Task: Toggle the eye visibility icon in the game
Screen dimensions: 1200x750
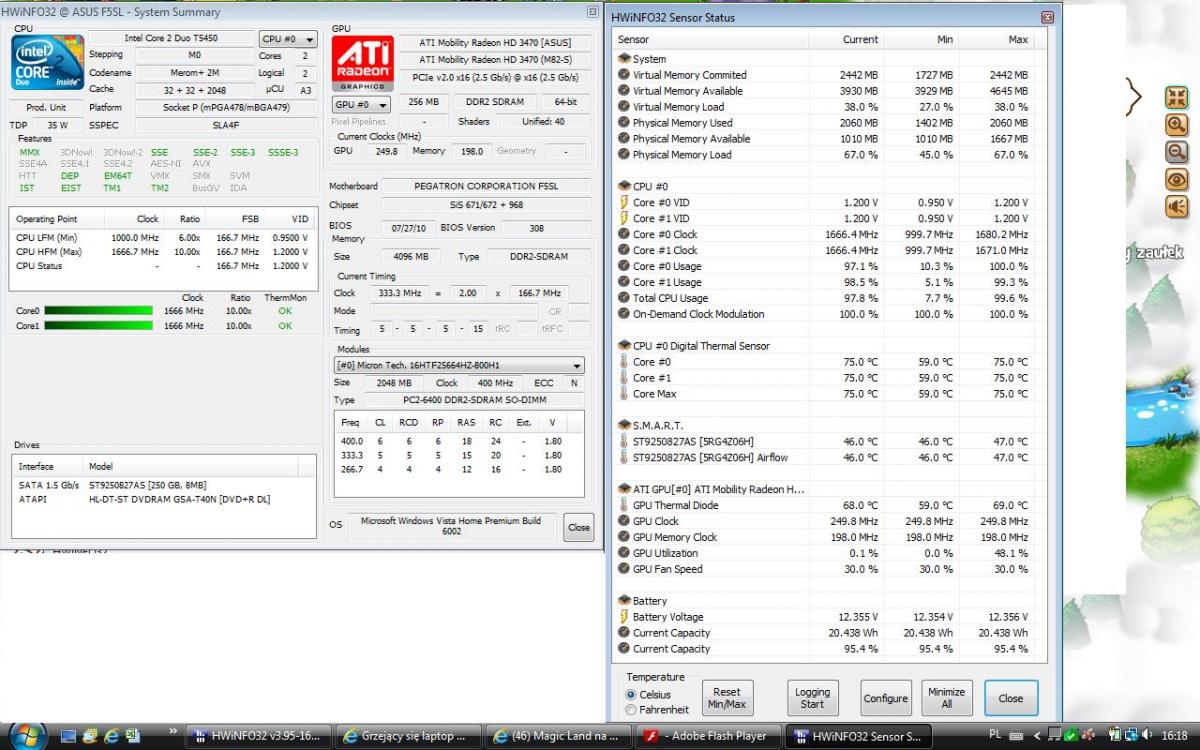Action: (1177, 179)
